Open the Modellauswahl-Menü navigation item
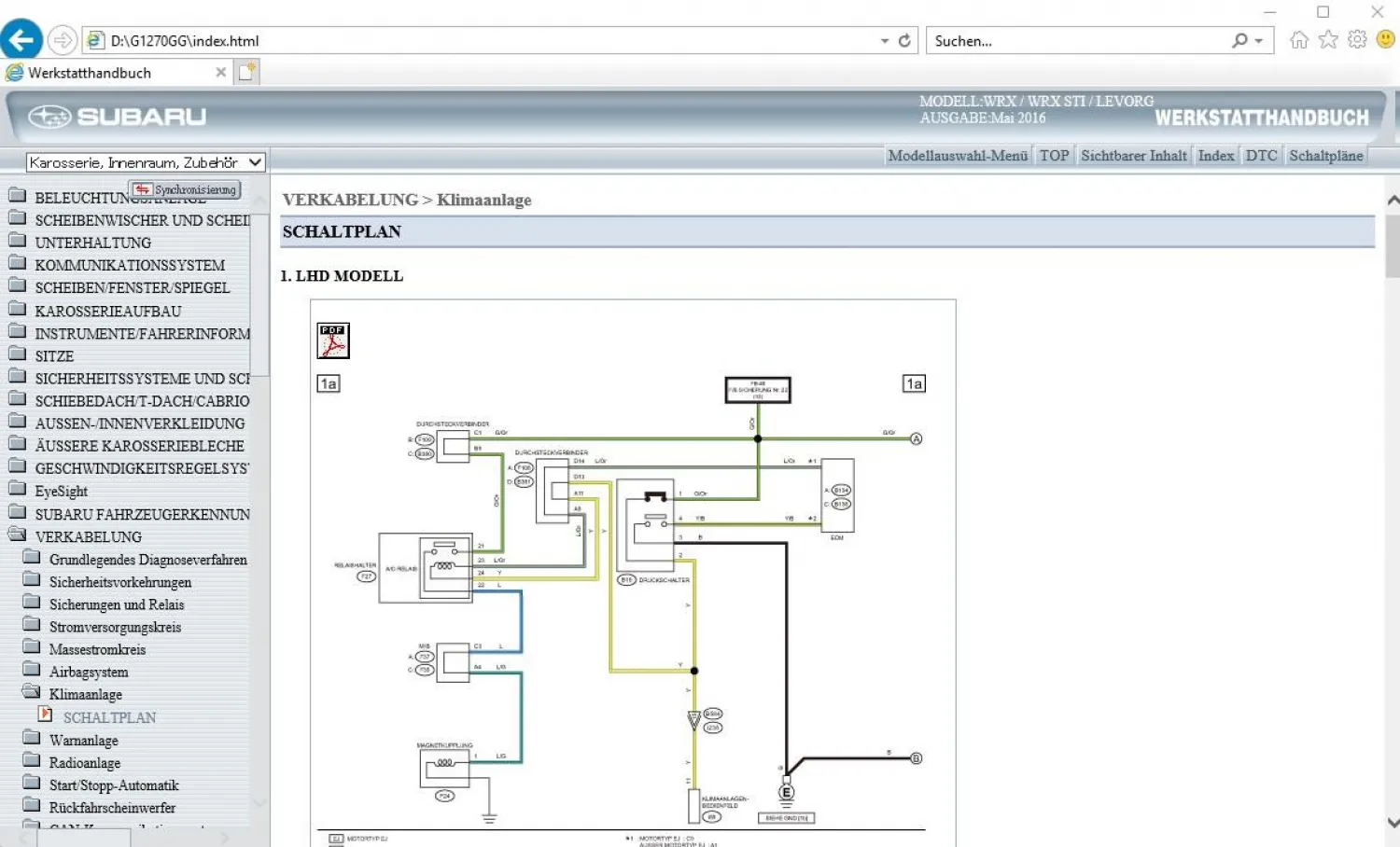 point(957,156)
